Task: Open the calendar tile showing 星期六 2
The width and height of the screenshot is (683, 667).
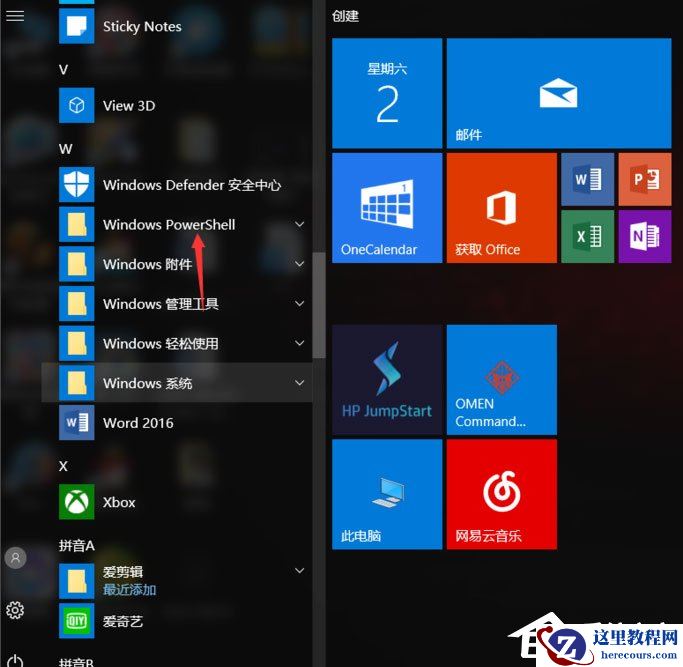Action: click(x=387, y=93)
